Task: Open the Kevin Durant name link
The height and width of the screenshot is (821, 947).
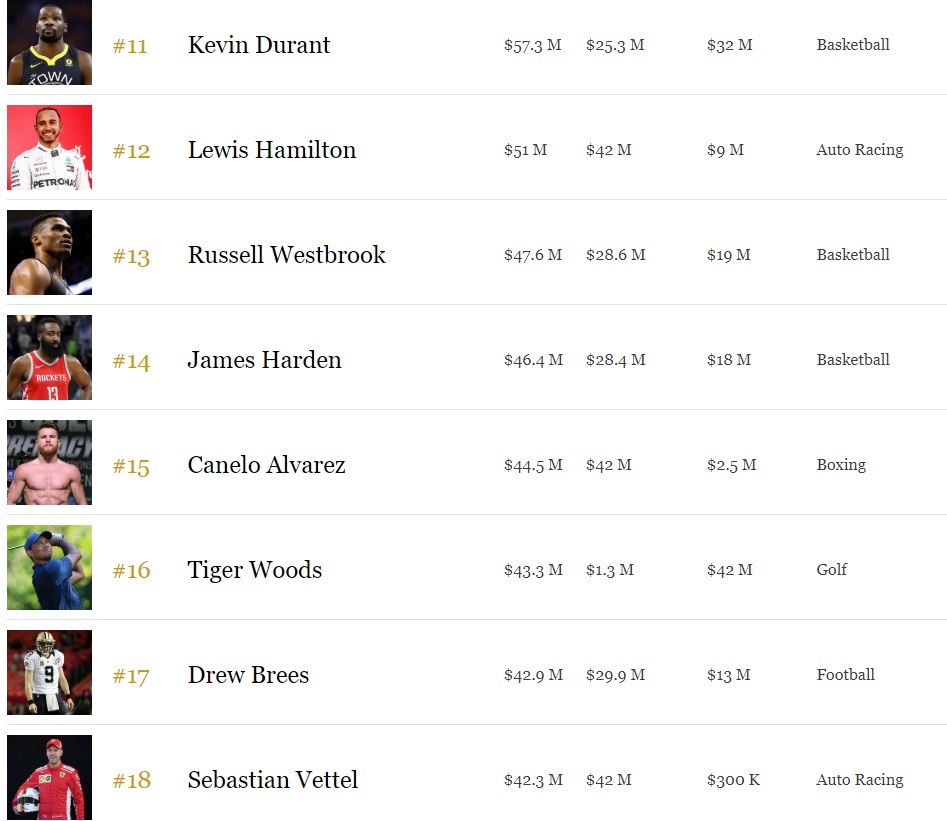Action: click(259, 45)
